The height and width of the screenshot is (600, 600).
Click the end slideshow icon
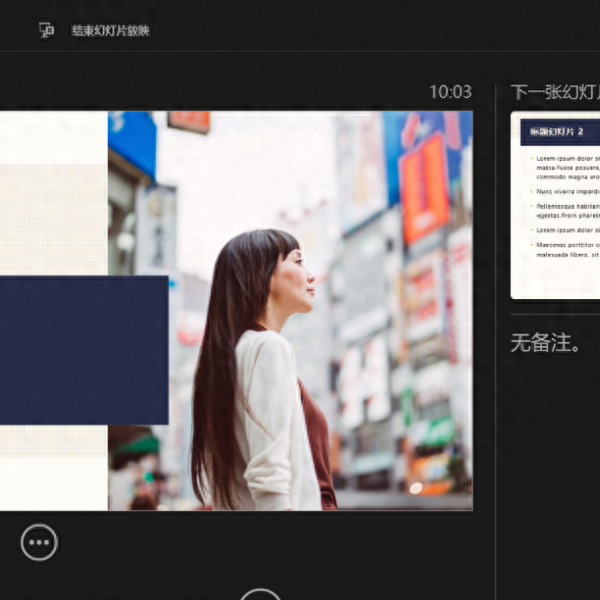tap(46, 30)
